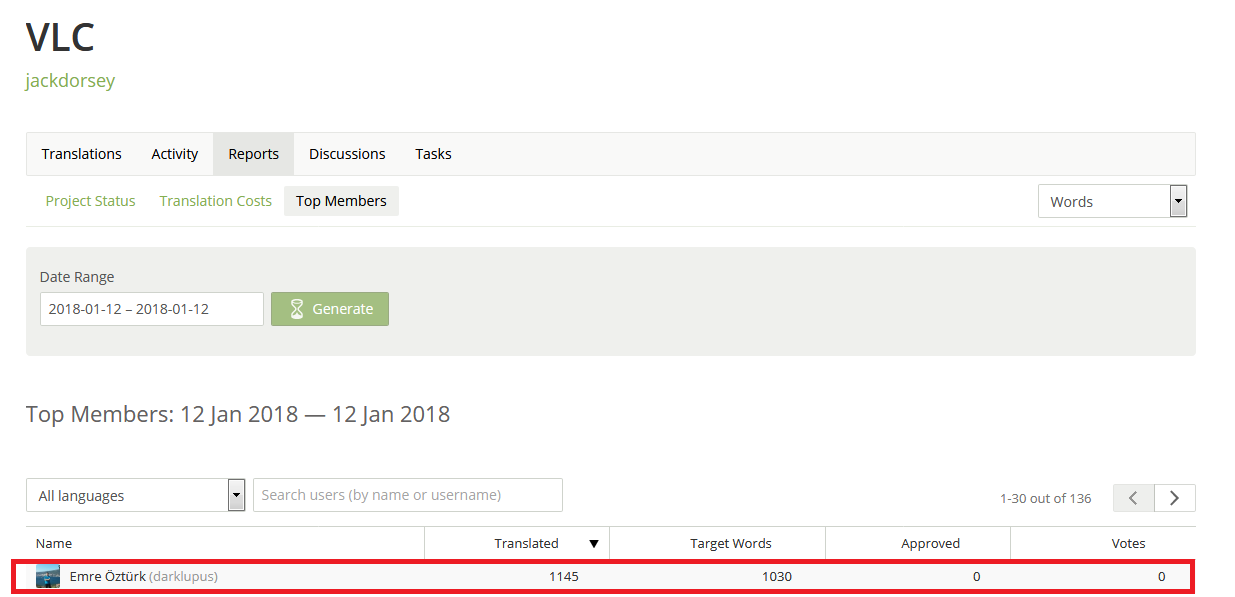The image size is (1235, 597).
Task: Sort by Approved column header
Action: pyautogui.click(x=930, y=543)
